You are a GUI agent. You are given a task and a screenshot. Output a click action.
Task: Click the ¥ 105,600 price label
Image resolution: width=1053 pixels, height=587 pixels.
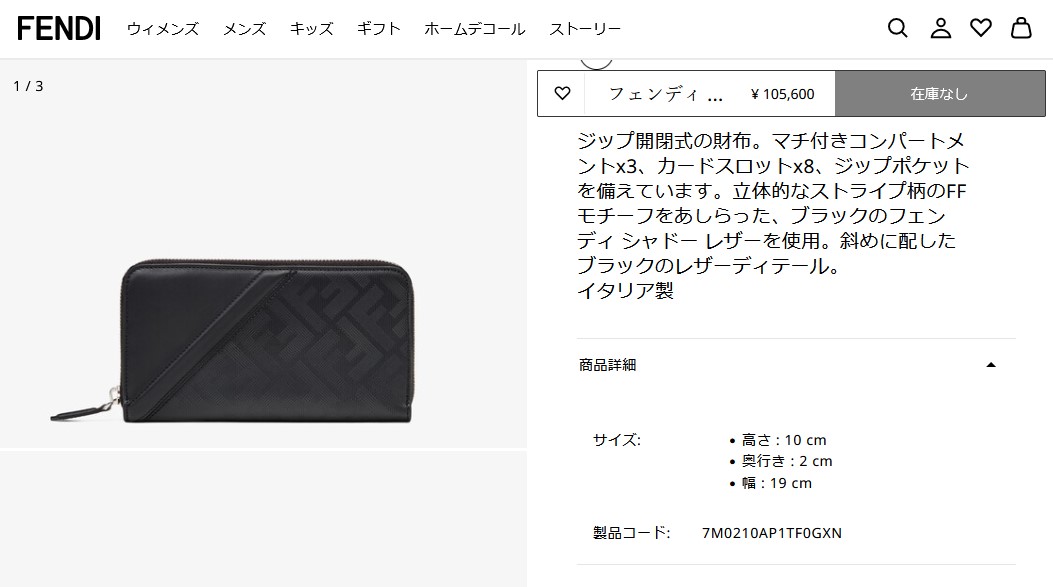[782, 94]
